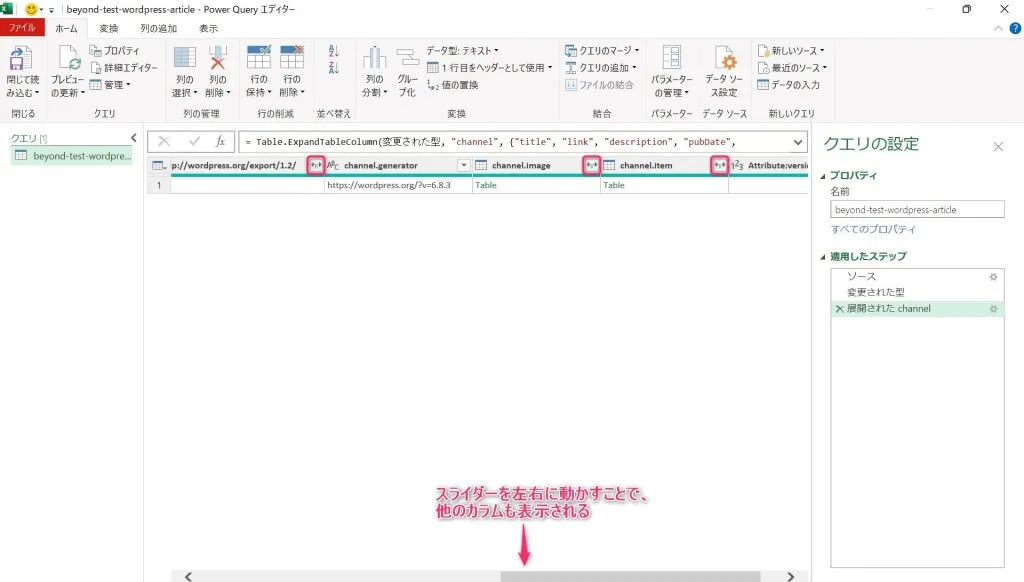Open the 列の選択 column chooser icon
This screenshot has width=1024, height=582.
(185, 59)
